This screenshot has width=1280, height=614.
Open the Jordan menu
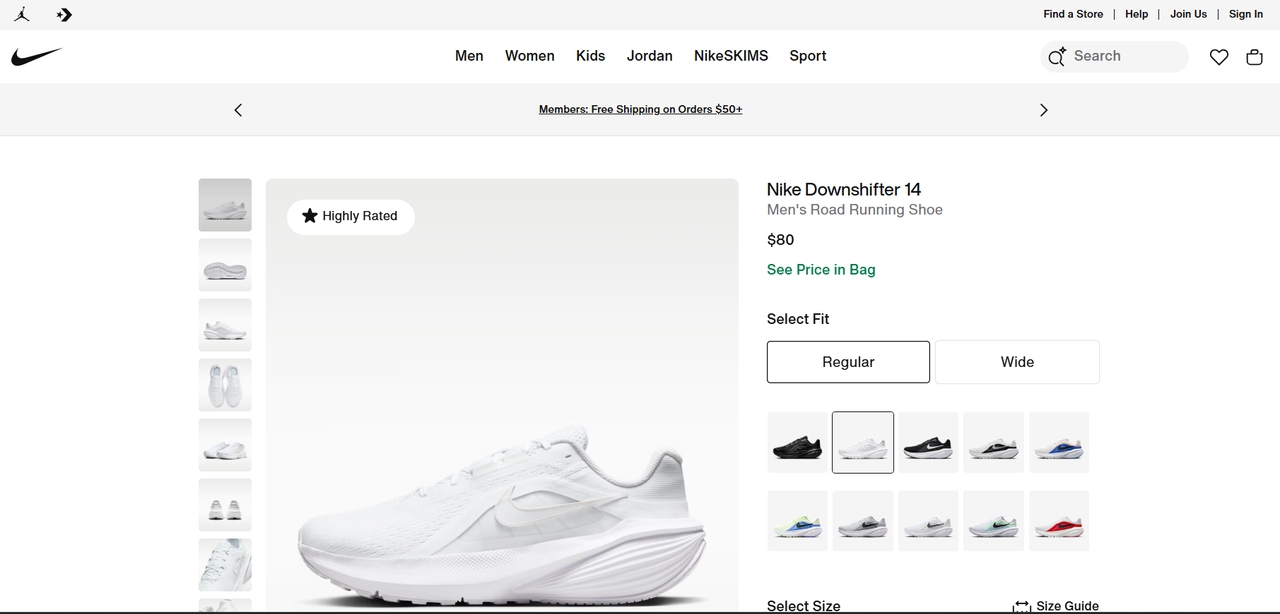[650, 56]
